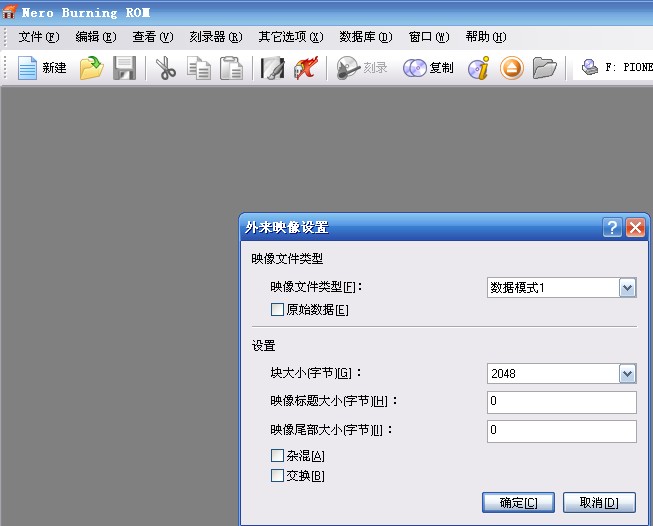Open the 其它选项(X) menu
653x526 pixels.
pyautogui.click(x=291, y=37)
